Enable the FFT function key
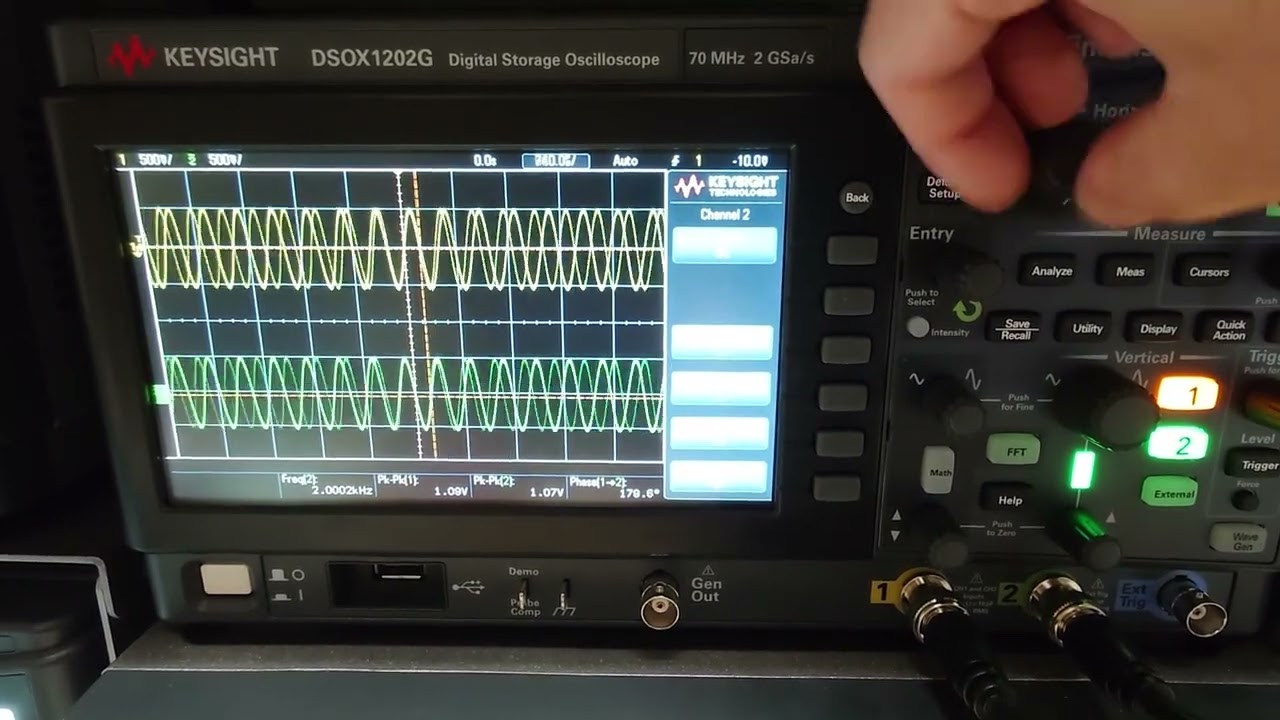 coord(1015,451)
